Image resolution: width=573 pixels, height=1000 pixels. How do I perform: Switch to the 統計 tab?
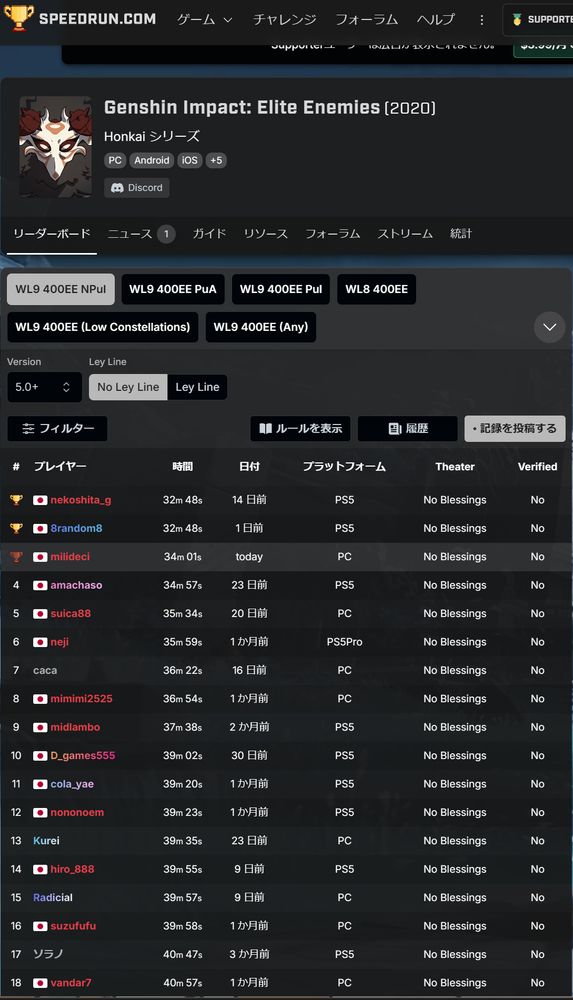[x=461, y=234]
